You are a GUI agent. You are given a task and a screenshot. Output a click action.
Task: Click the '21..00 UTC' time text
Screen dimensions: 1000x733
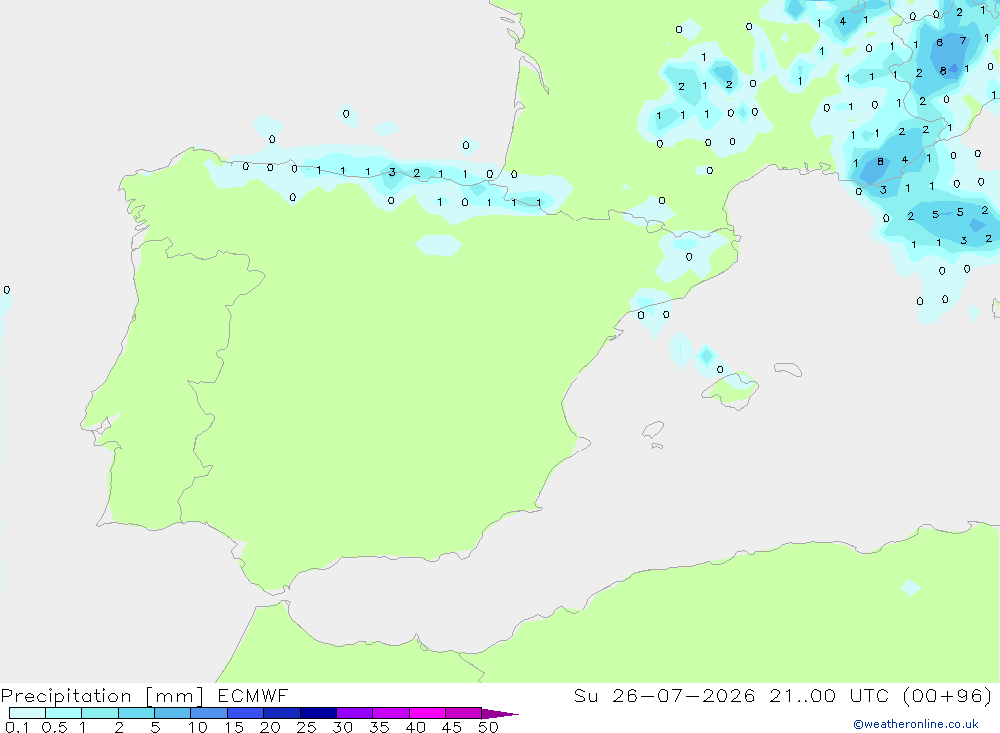click(x=830, y=695)
